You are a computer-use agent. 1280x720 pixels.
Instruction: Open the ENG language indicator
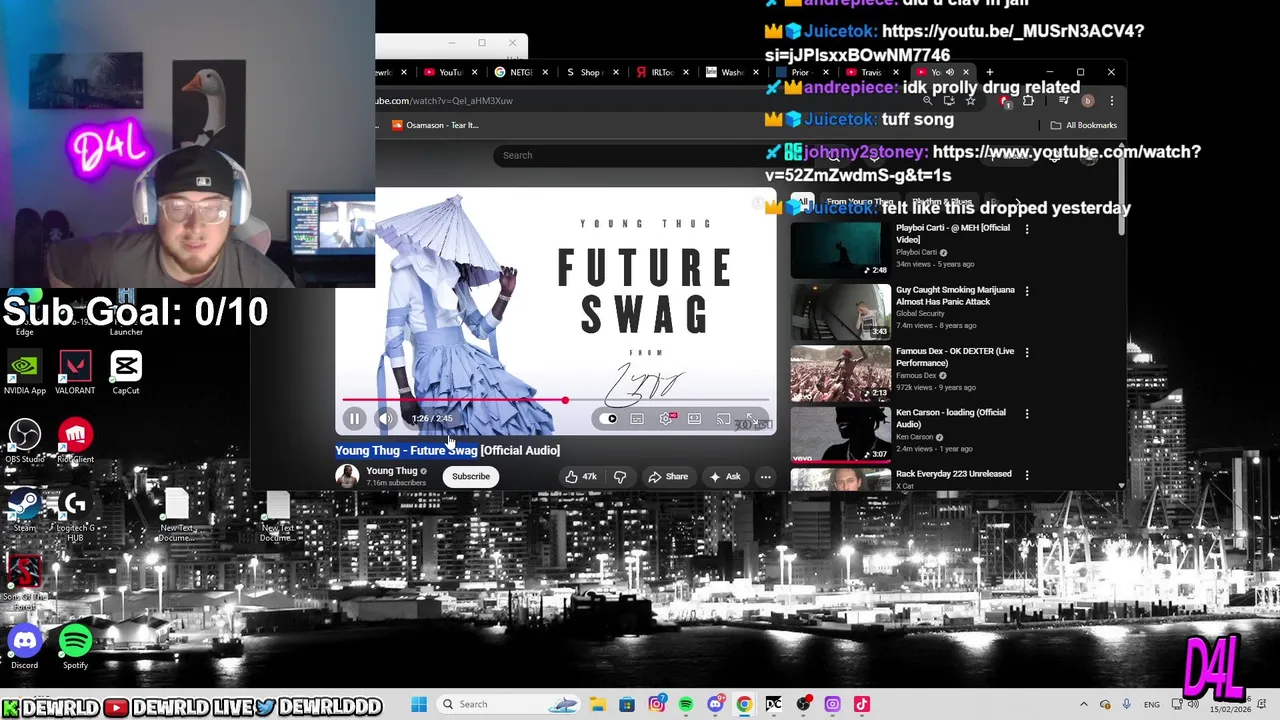(1152, 704)
